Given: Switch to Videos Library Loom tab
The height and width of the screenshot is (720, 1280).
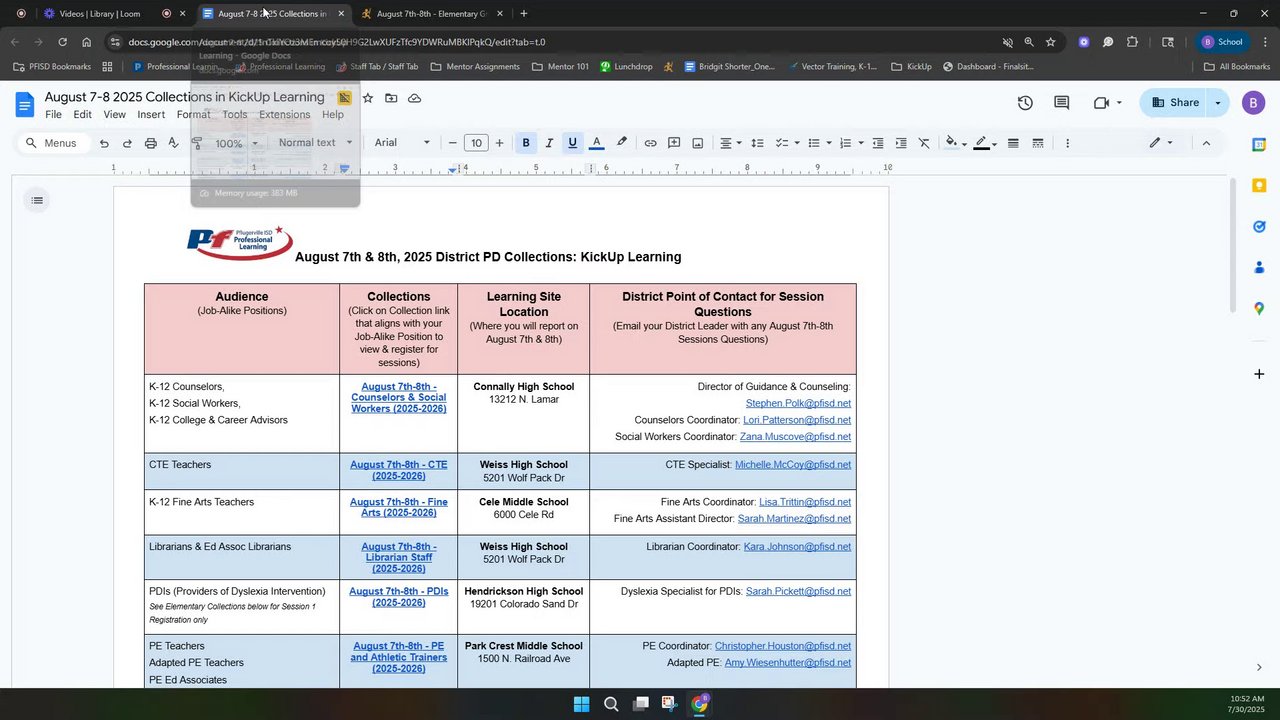Looking at the screenshot, I should (99, 14).
